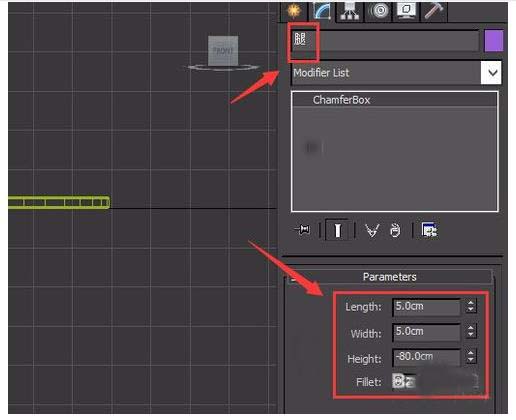Increase Height with the spinner up arrow
The image size is (516, 420).
coord(470,353)
